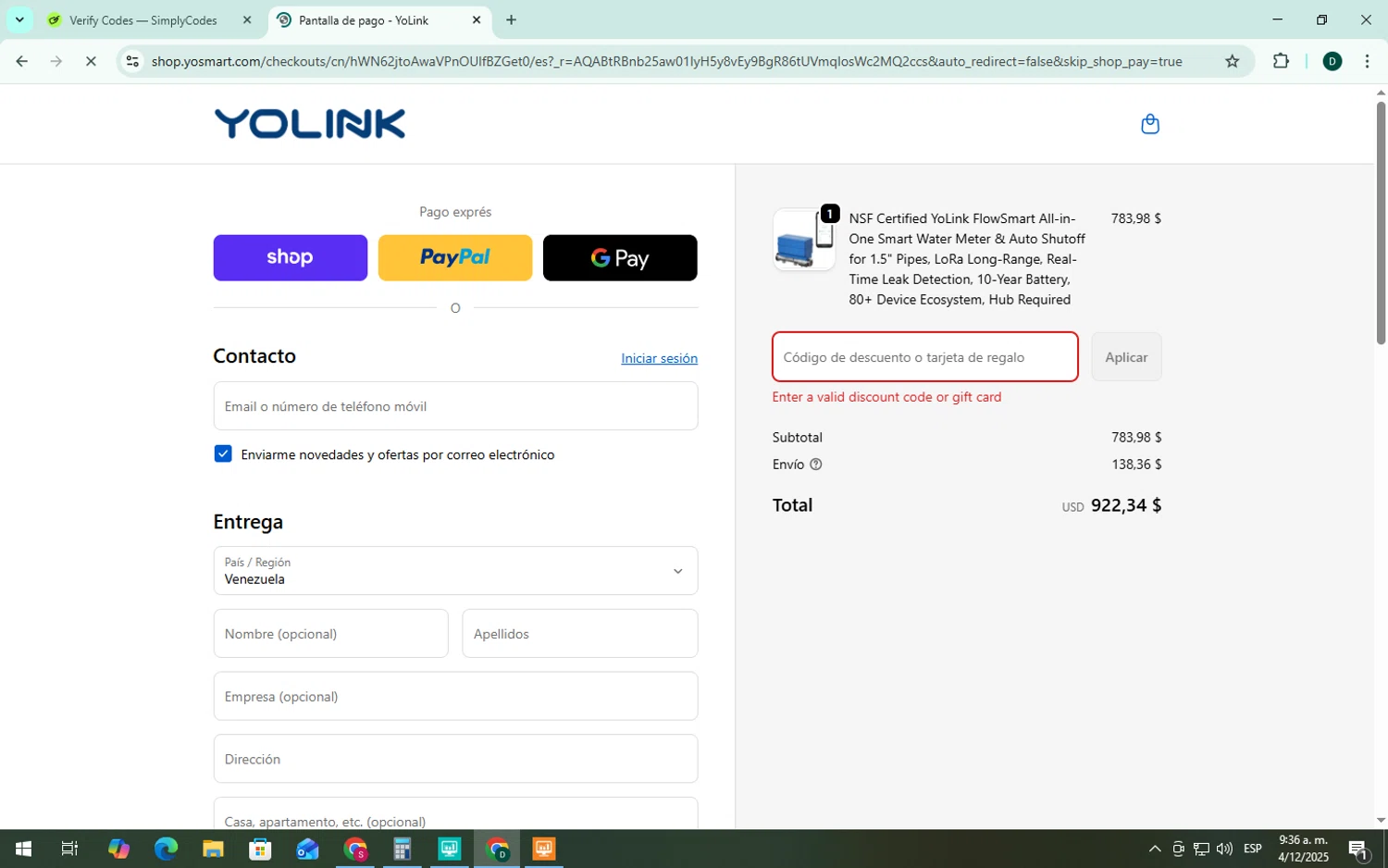Click the Nombre (opcional) field
The image size is (1388, 868).
tap(330, 633)
